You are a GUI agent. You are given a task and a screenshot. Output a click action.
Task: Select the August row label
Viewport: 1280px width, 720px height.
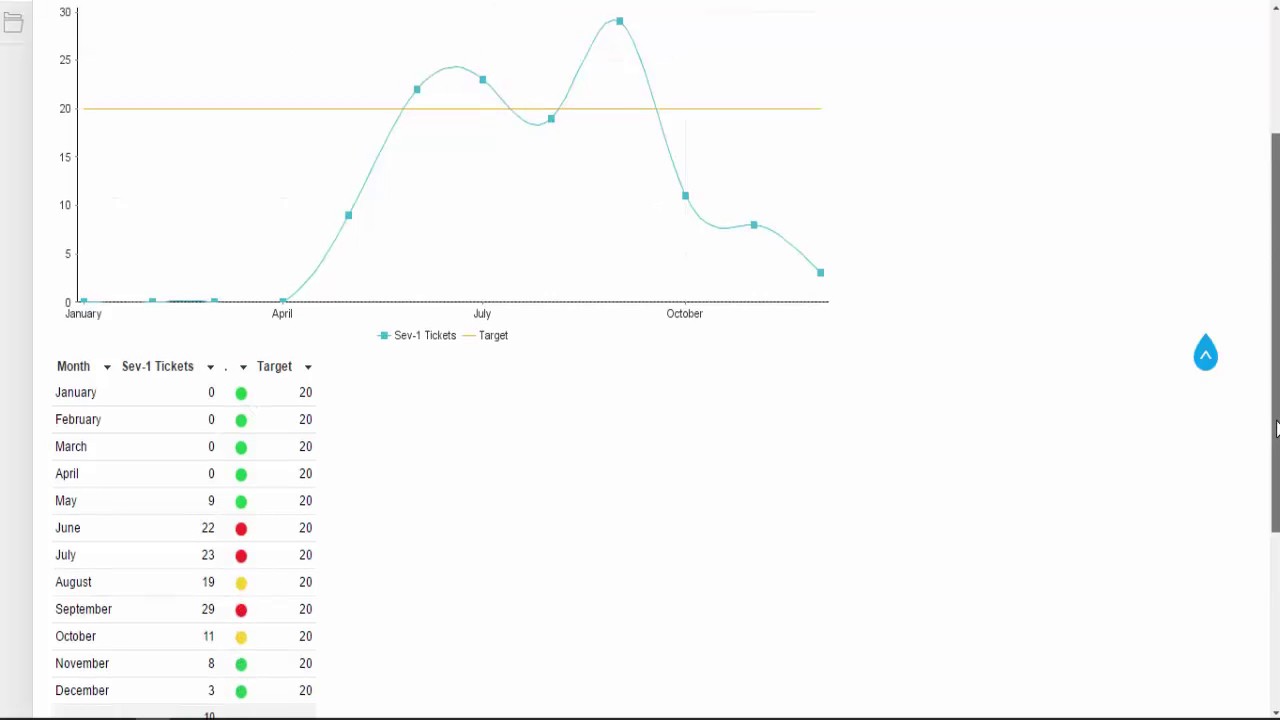[x=73, y=581]
